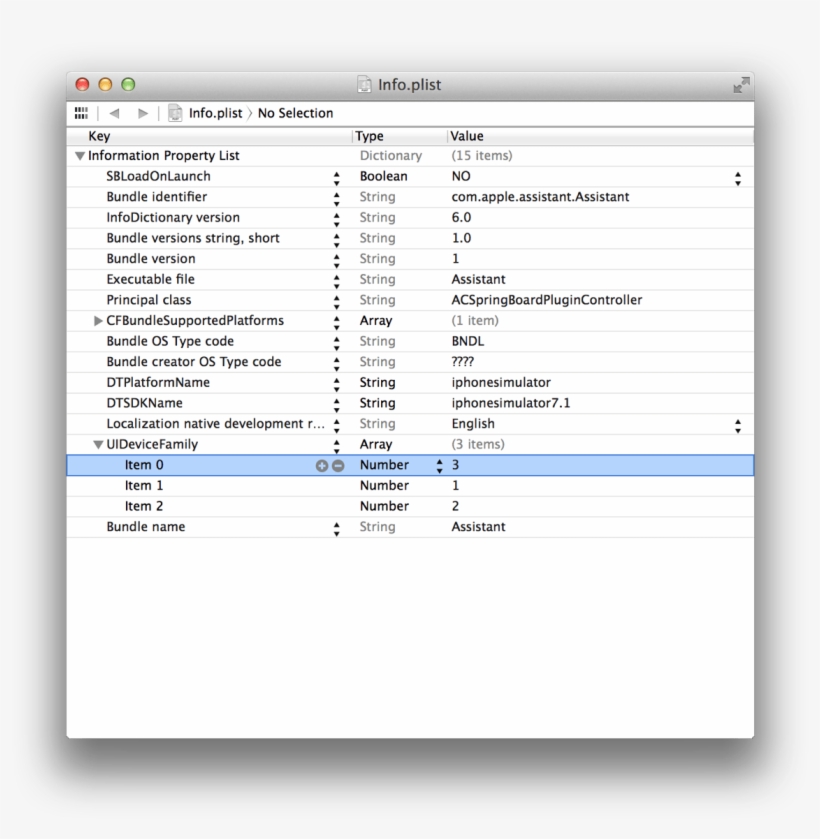Collapse the UIDeviceFamily array
Screen dimensions: 820x839
coord(98,445)
